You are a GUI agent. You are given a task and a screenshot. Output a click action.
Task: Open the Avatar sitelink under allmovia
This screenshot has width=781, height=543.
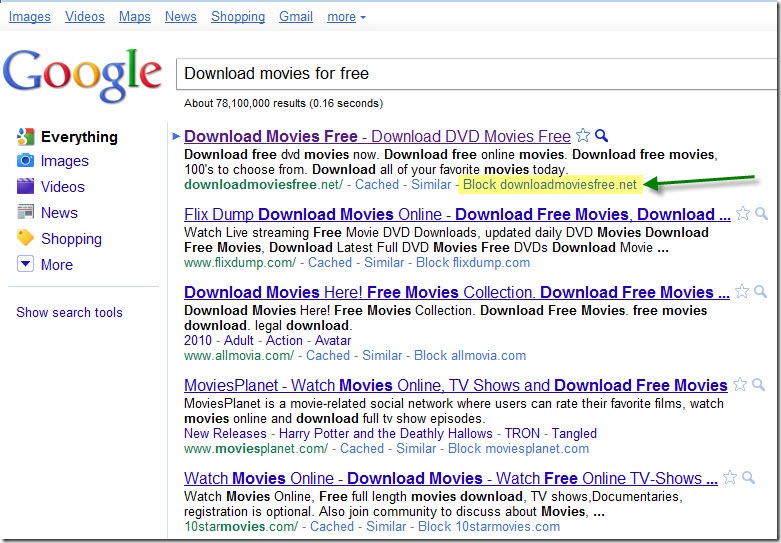click(x=333, y=340)
